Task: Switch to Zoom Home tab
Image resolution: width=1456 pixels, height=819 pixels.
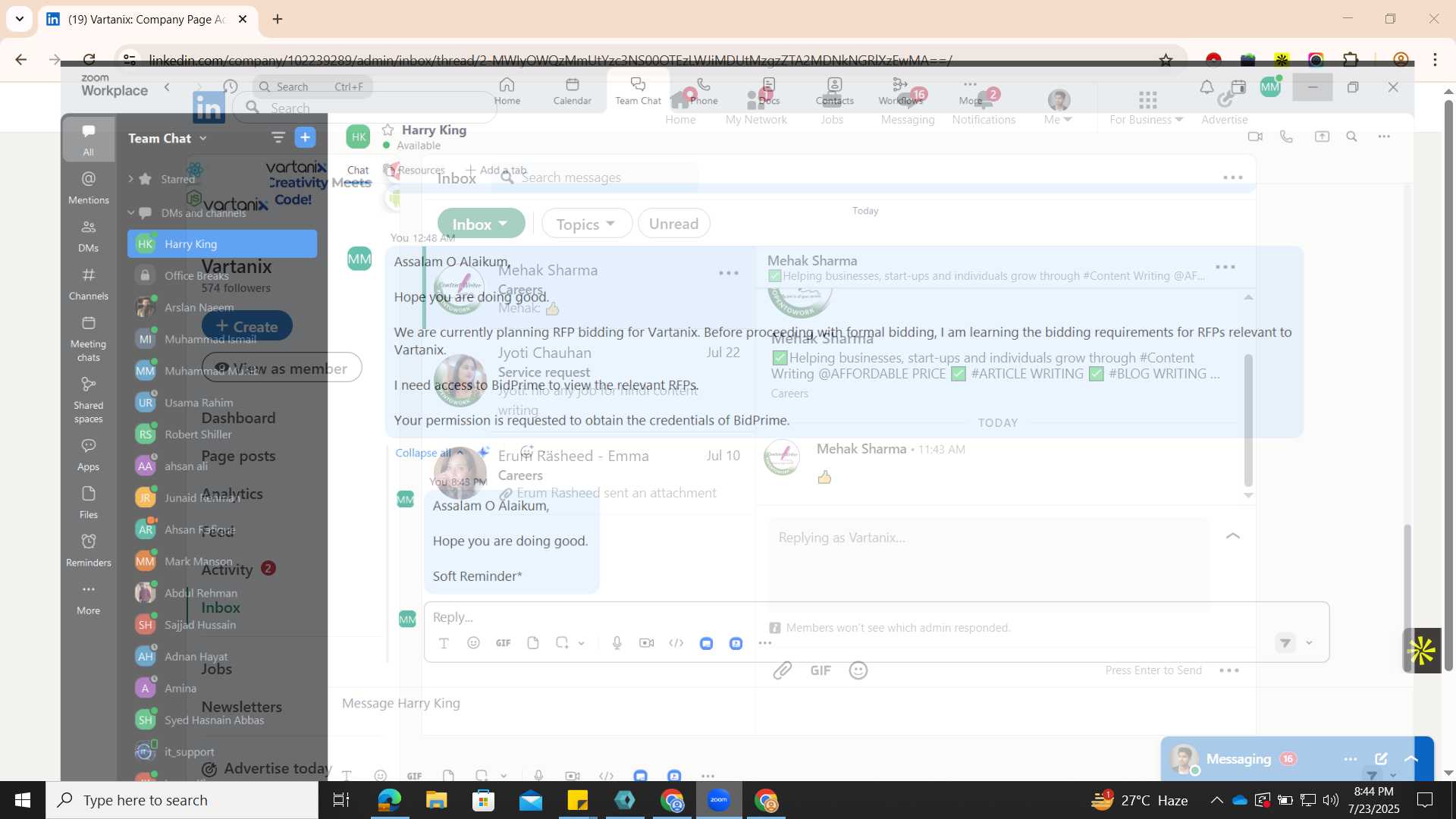Action: 507,92
